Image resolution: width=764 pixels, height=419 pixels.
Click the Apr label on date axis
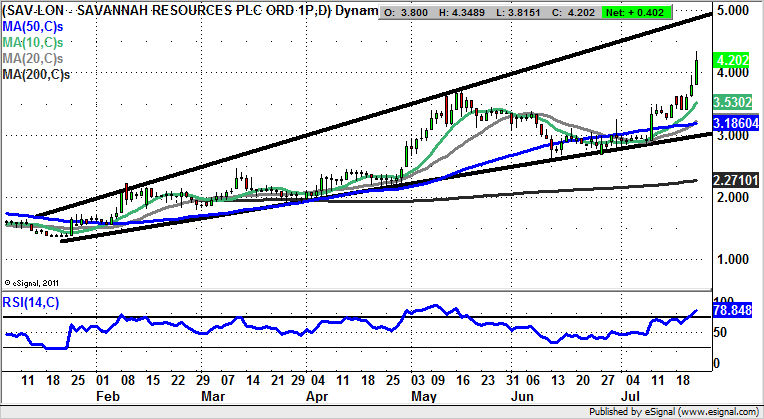[314, 396]
